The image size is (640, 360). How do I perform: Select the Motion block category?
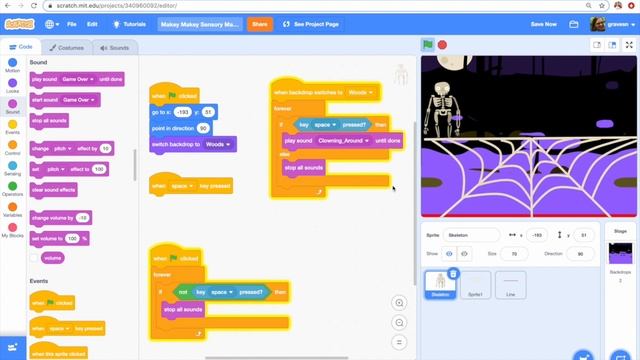tap(13, 65)
